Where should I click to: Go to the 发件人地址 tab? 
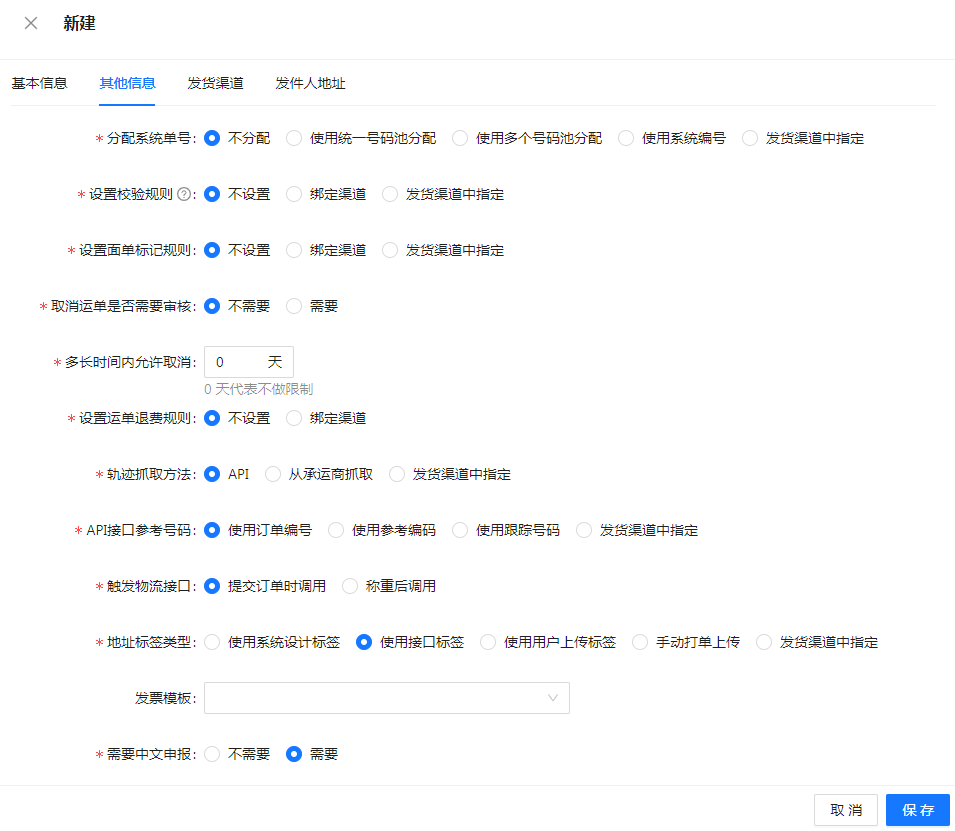310,83
